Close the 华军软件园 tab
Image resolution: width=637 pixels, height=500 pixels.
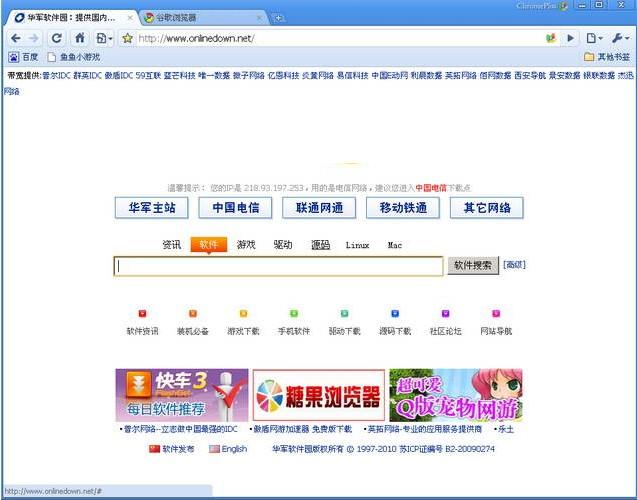tap(130, 18)
